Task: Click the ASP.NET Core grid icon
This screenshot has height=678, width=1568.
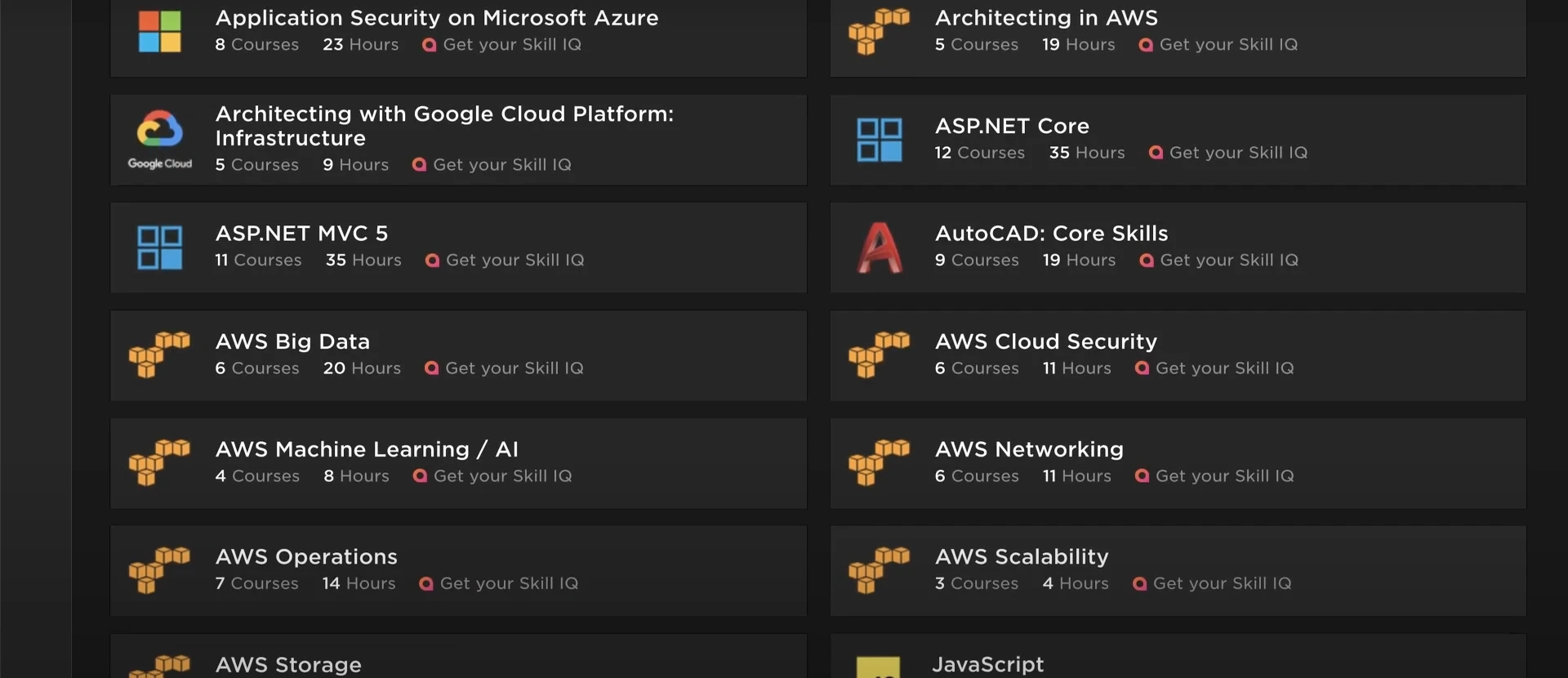Action: [880, 140]
